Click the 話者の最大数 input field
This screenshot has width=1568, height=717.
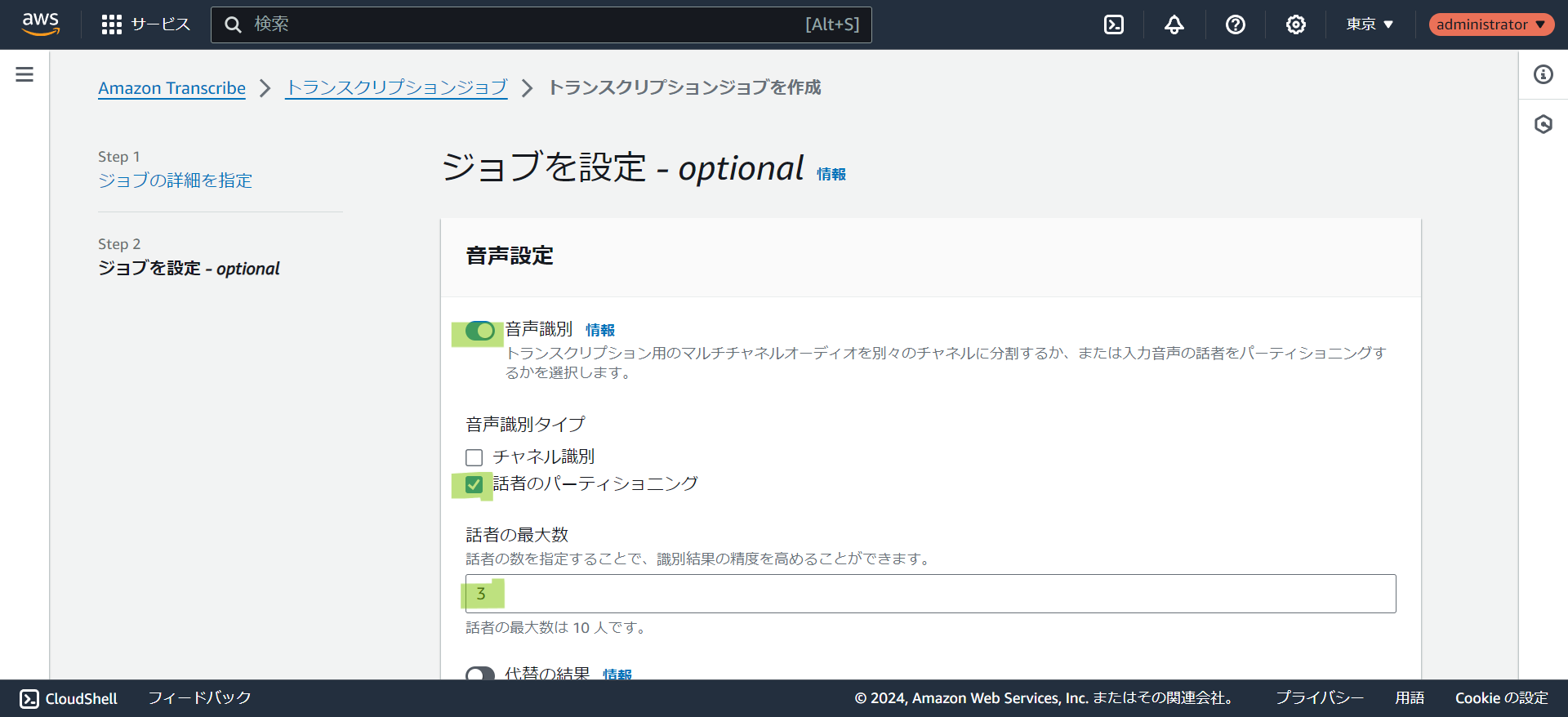click(930, 594)
